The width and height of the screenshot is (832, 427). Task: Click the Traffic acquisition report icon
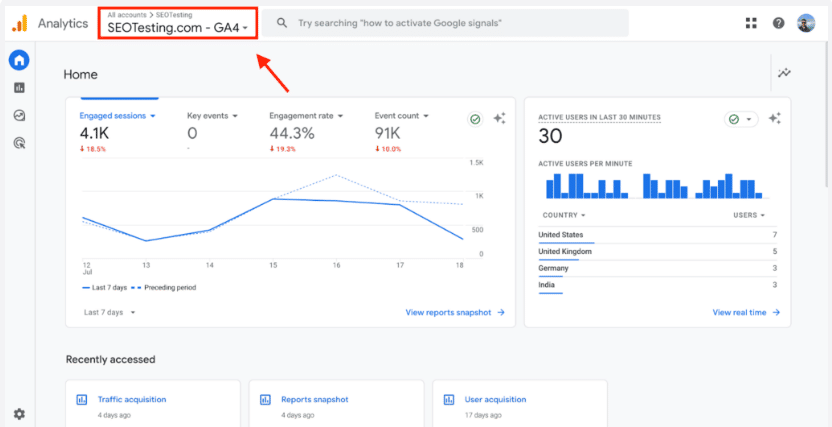(x=82, y=399)
